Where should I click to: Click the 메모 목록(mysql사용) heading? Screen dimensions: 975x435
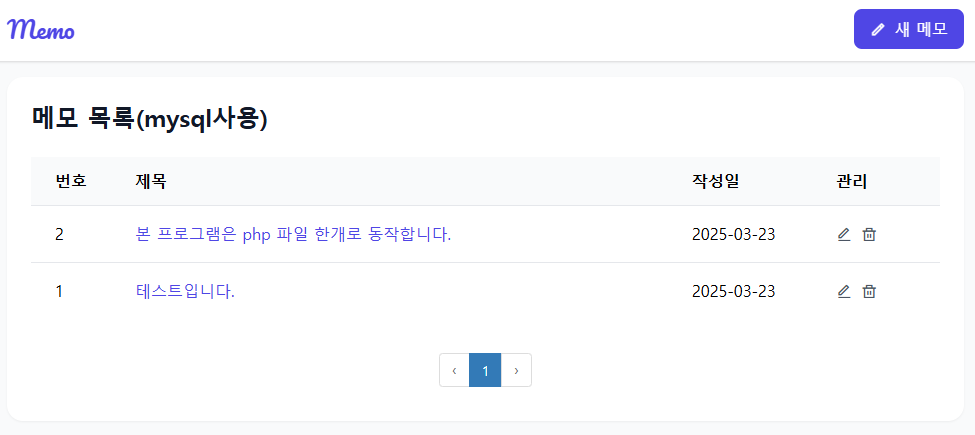150,119
